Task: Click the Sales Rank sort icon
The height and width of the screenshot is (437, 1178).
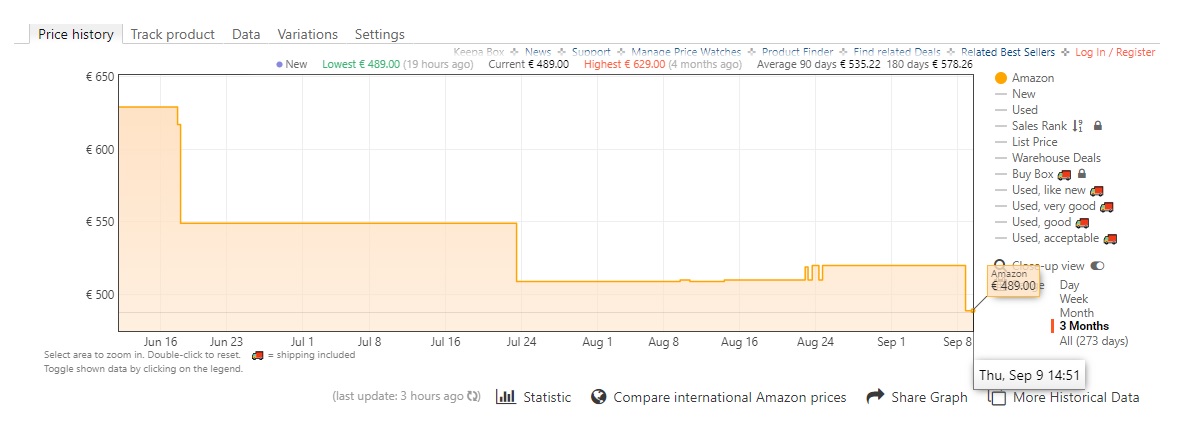Action: pyautogui.click(x=1078, y=126)
